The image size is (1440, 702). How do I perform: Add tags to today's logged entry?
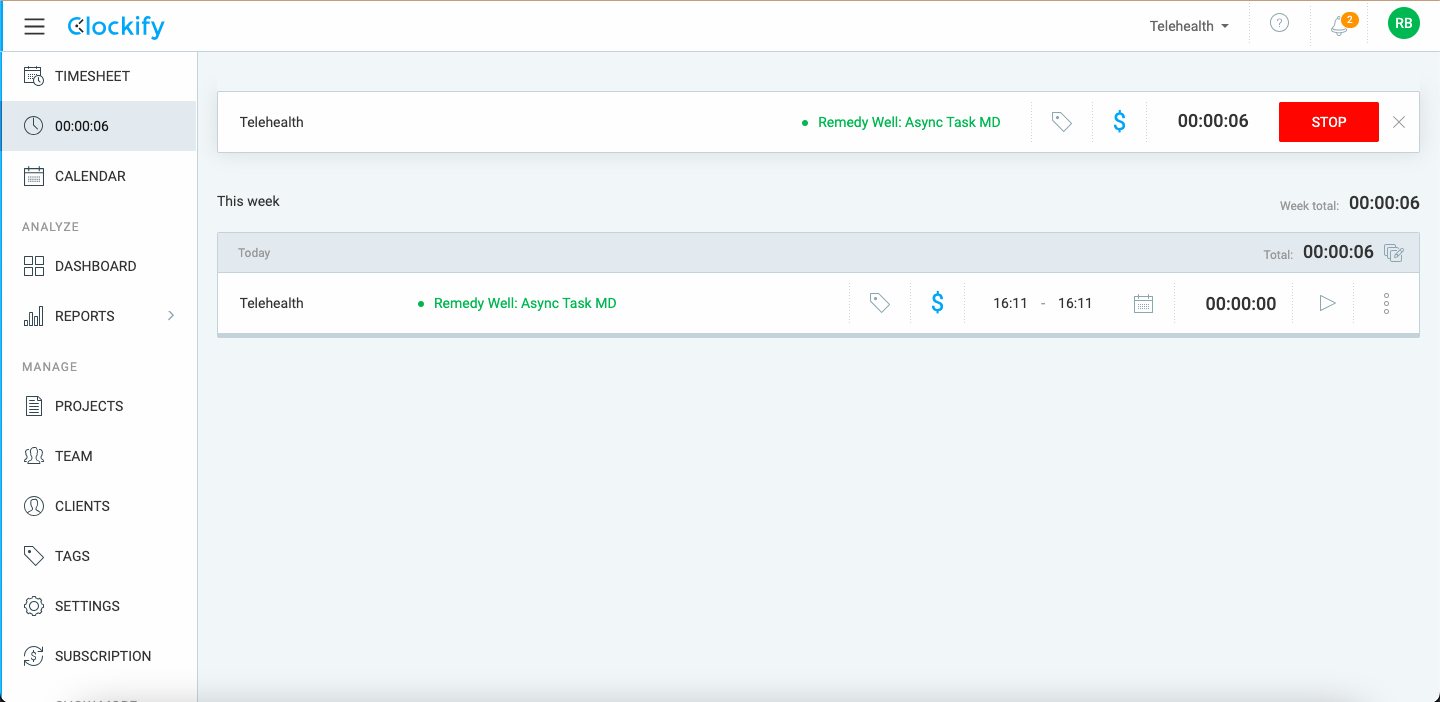coord(880,303)
